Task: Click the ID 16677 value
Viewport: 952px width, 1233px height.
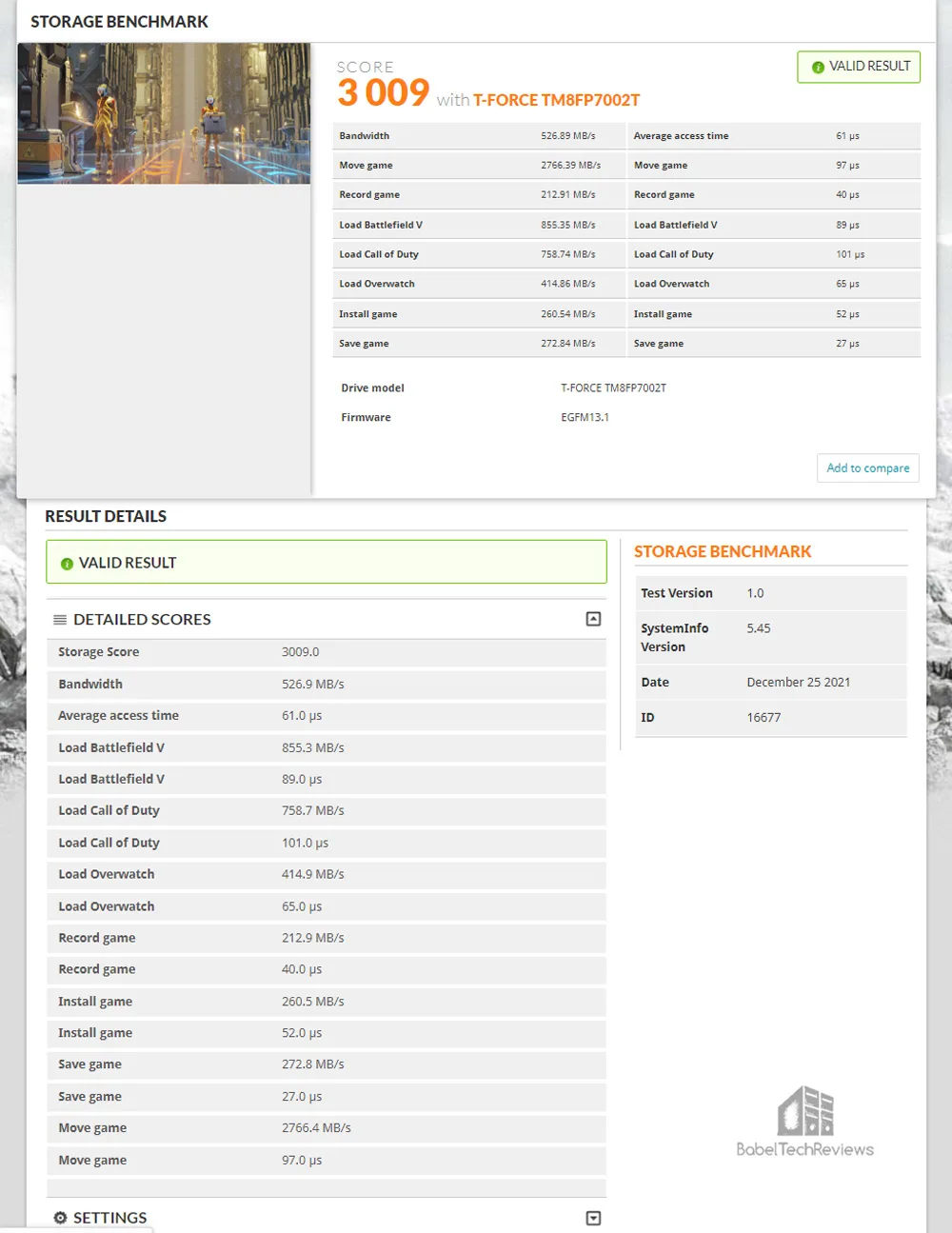Action: point(764,718)
